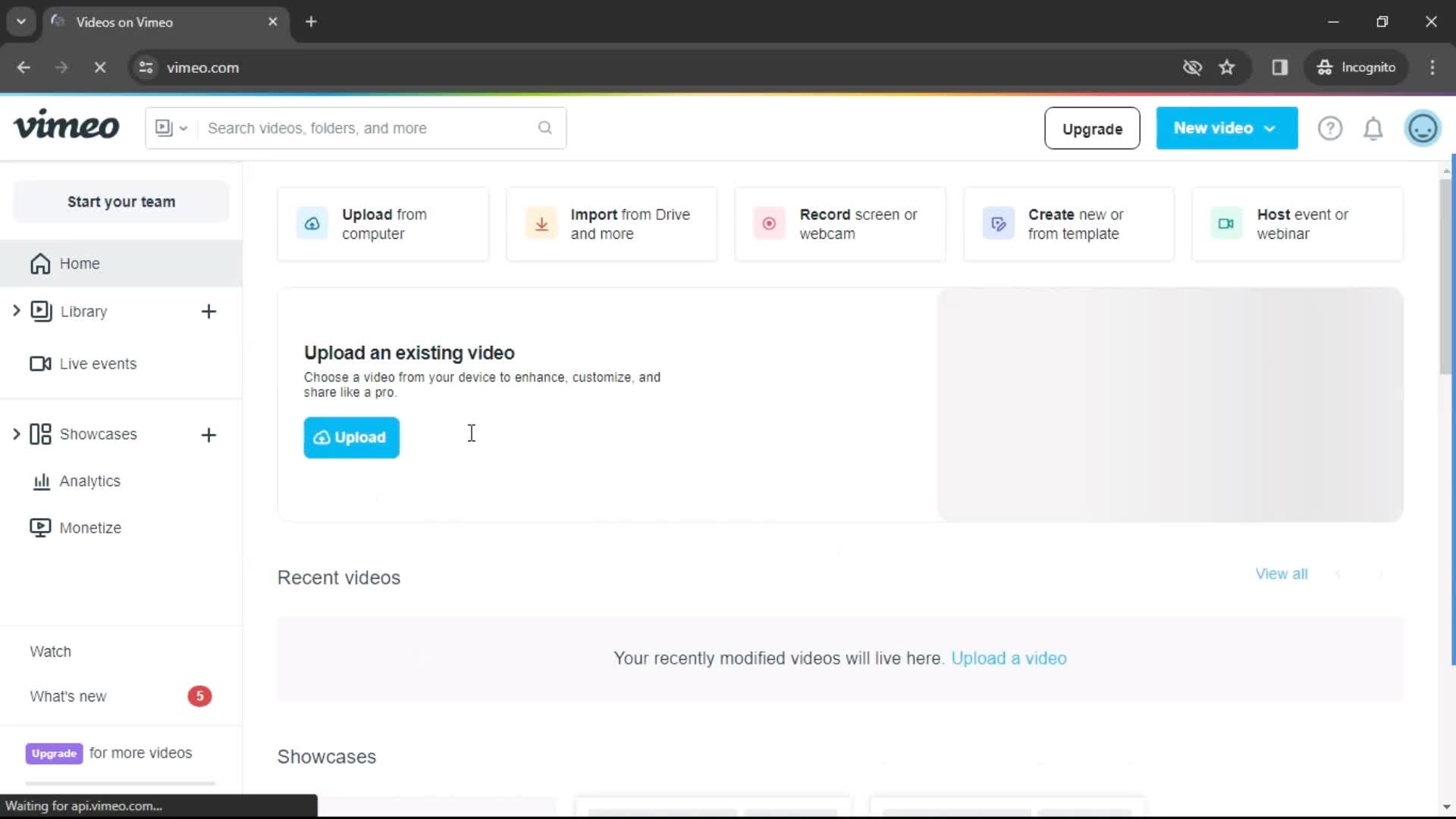Select Record screen or webcam card
This screenshot has width=1456, height=819.
click(840, 224)
